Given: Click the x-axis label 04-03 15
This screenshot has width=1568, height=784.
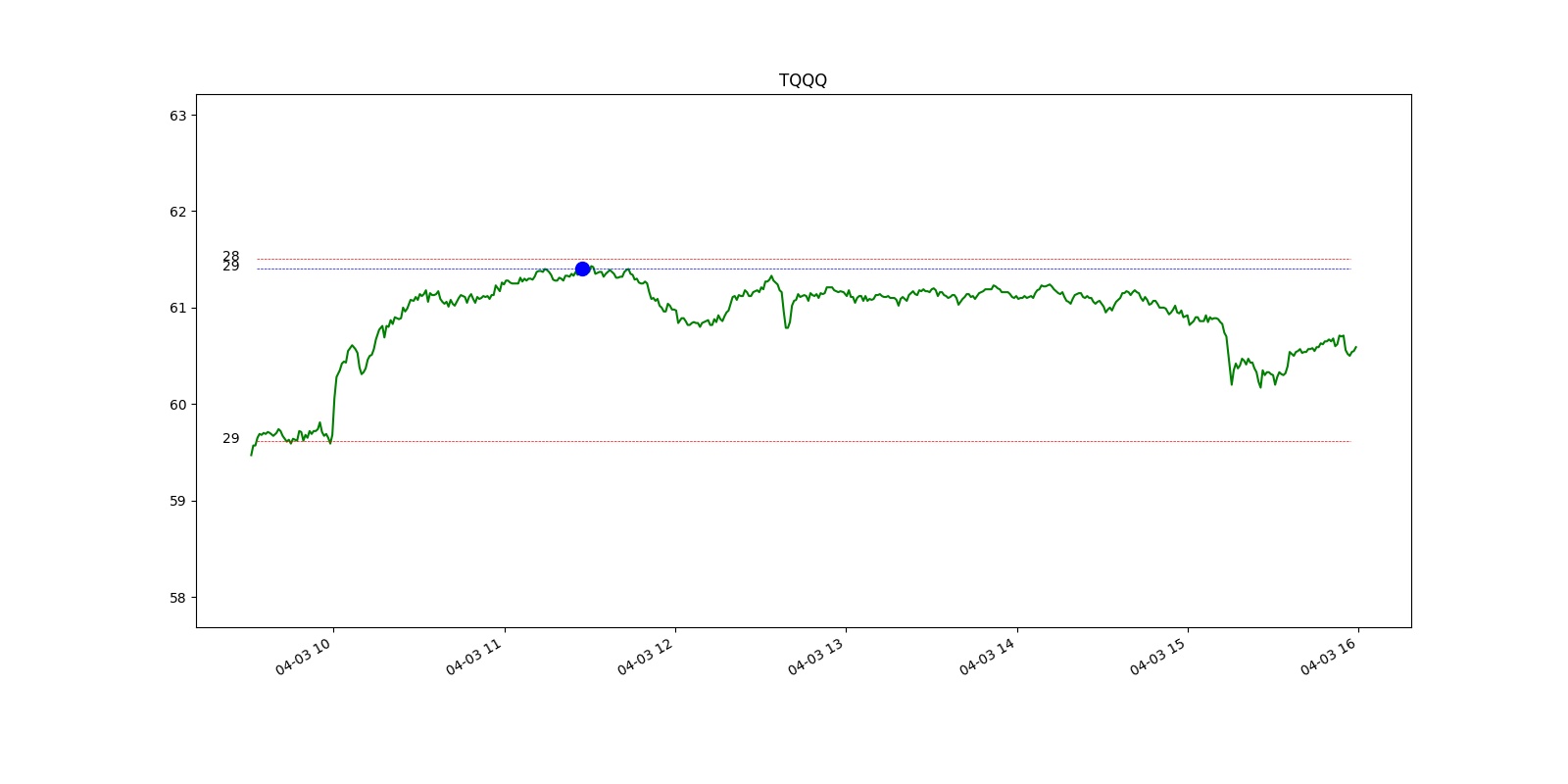Looking at the screenshot, I should 1159,657.
